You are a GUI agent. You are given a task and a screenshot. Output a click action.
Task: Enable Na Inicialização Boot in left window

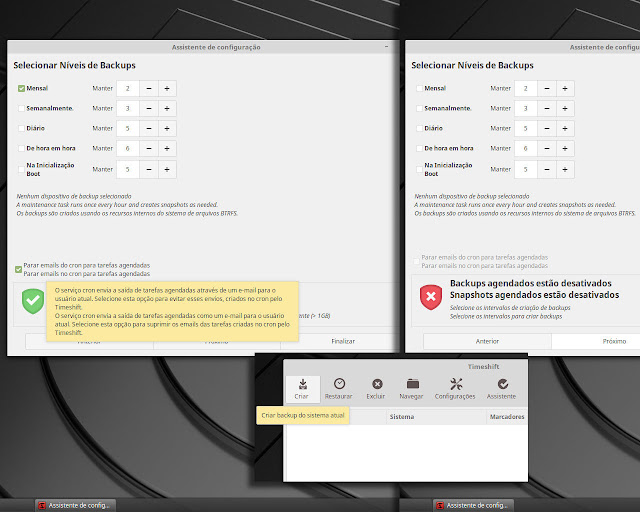click(21, 169)
